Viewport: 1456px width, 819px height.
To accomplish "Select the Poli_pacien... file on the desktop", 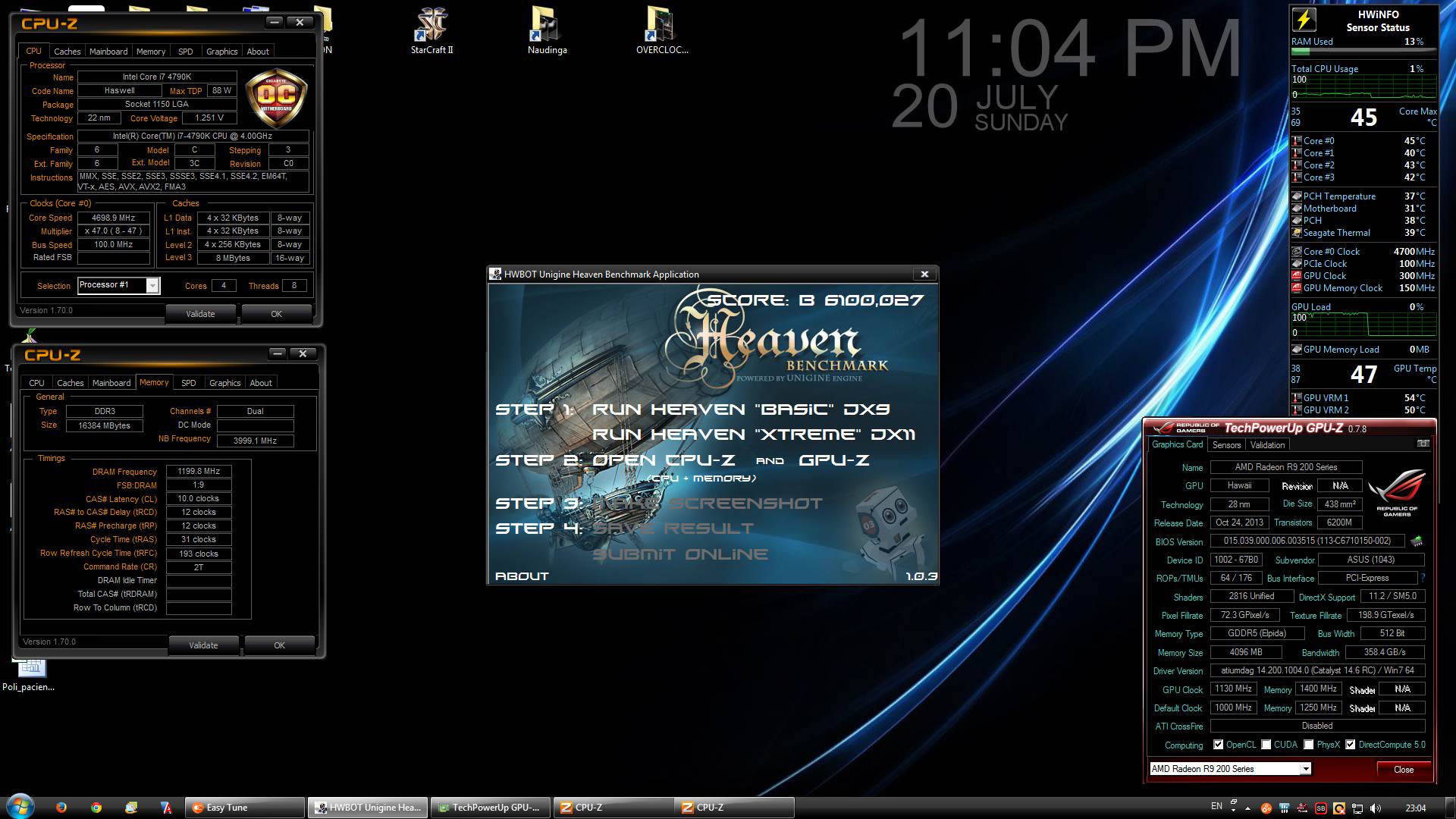I will pyautogui.click(x=29, y=675).
